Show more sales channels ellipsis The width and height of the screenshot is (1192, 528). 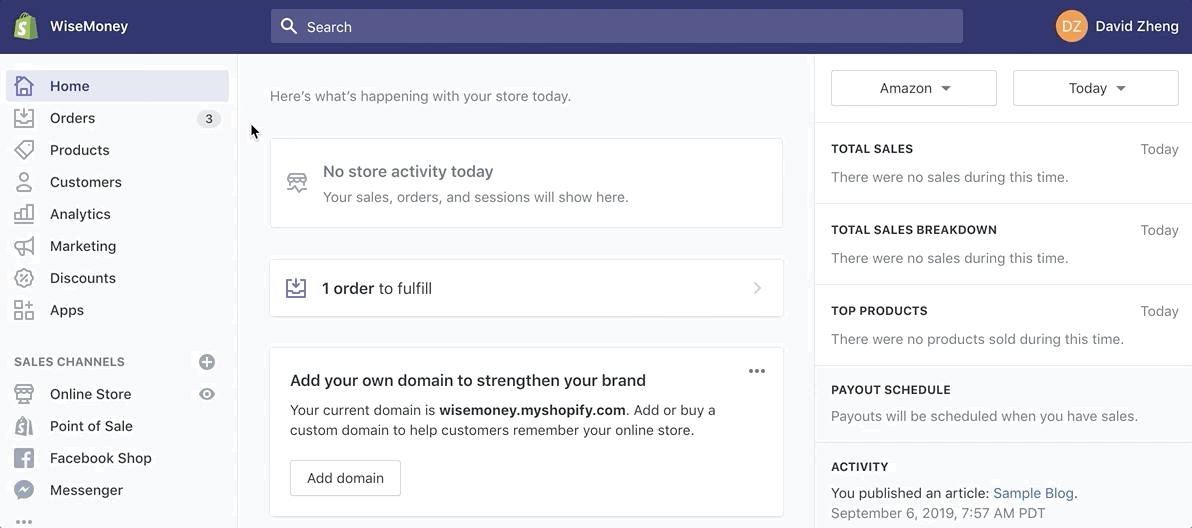(x=24, y=521)
